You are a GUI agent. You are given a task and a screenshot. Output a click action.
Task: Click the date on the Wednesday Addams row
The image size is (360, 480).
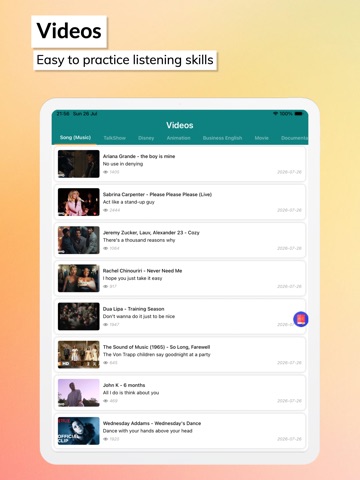(289, 439)
